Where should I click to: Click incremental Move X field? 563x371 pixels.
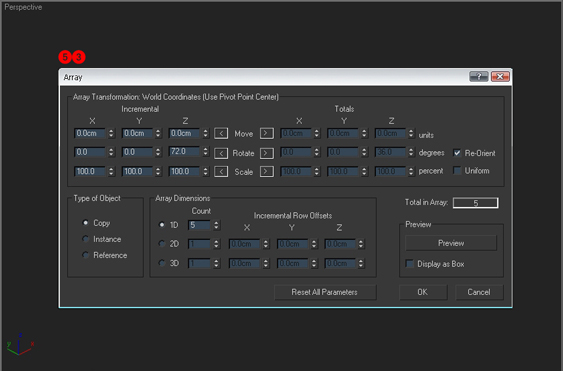point(90,133)
